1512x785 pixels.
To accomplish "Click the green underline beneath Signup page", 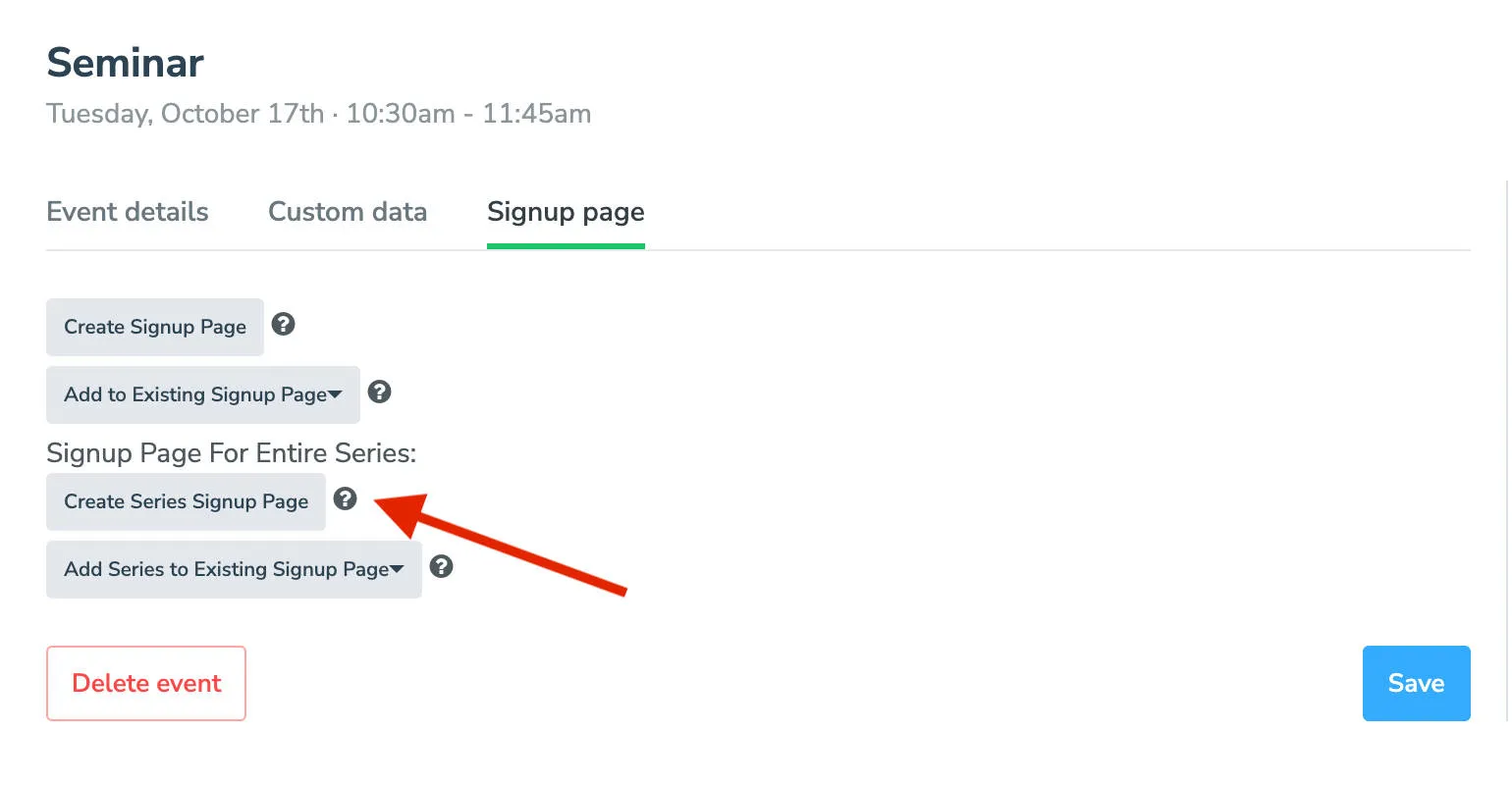I will pyautogui.click(x=566, y=243).
